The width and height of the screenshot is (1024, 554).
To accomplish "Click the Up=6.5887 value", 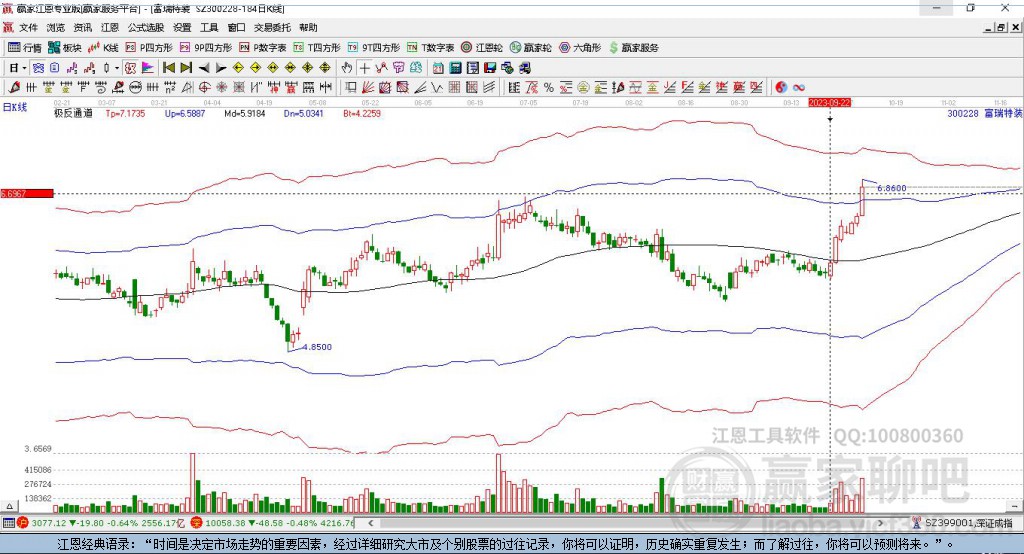I will click(185, 114).
